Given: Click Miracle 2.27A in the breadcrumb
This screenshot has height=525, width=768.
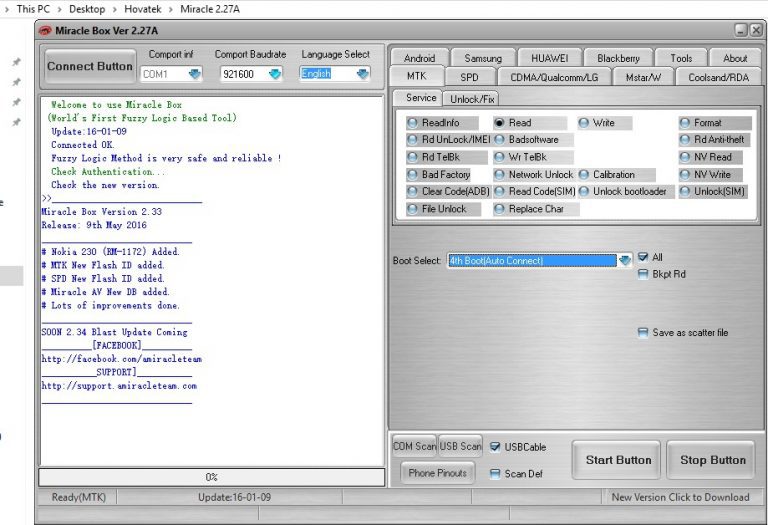Looking at the screenshot, I should pyautogui.click(x=210, y=9).
